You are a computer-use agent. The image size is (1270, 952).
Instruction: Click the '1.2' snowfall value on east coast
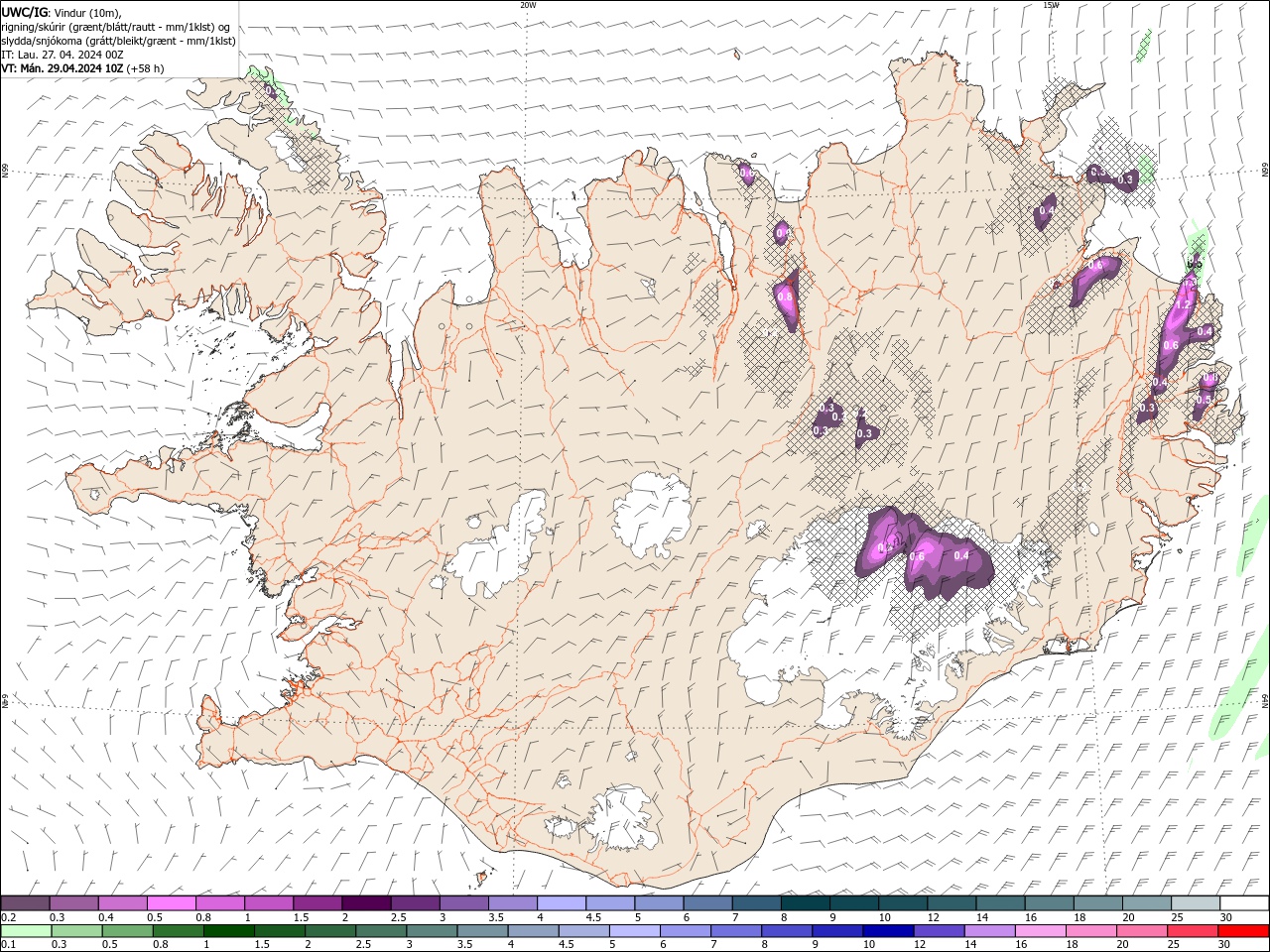click(1183, 306)
